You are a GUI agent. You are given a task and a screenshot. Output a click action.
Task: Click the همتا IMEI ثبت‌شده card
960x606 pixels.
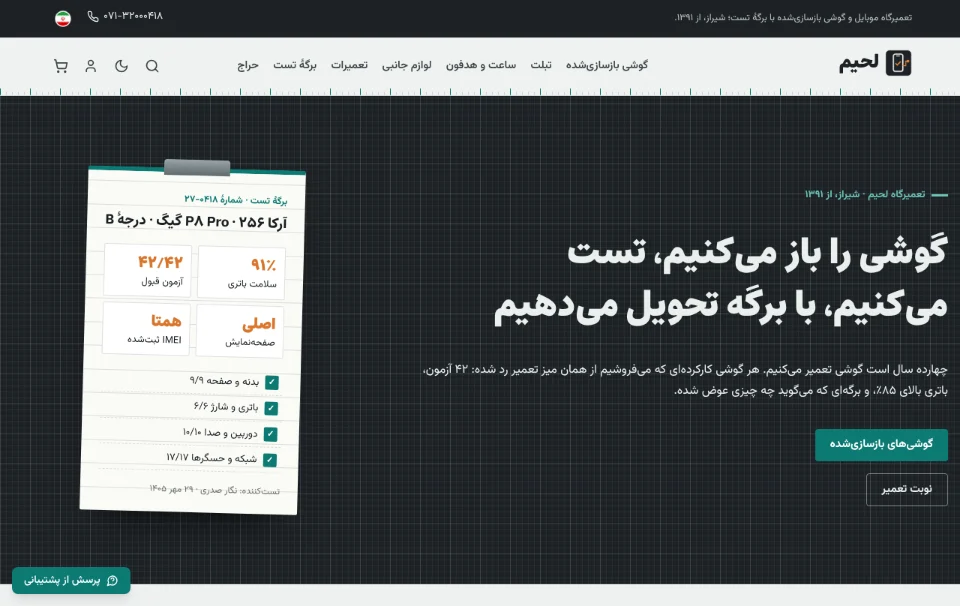click(x=146, y=328)
